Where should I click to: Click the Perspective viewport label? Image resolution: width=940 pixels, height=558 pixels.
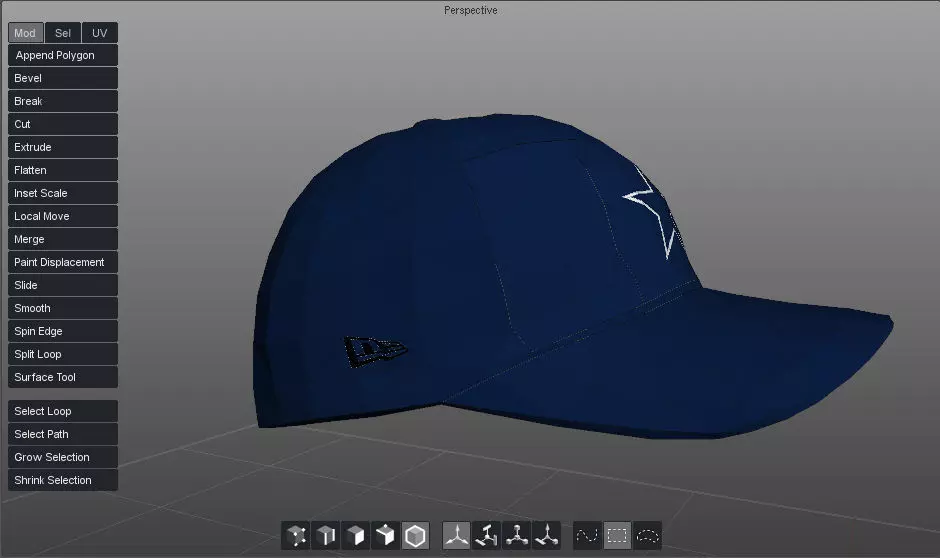[x=471, y=10]
